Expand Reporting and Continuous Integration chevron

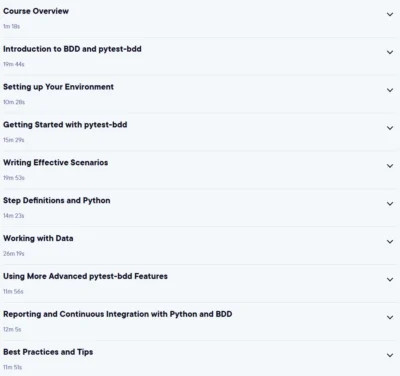pyautogui.click(x=390, y=317)
